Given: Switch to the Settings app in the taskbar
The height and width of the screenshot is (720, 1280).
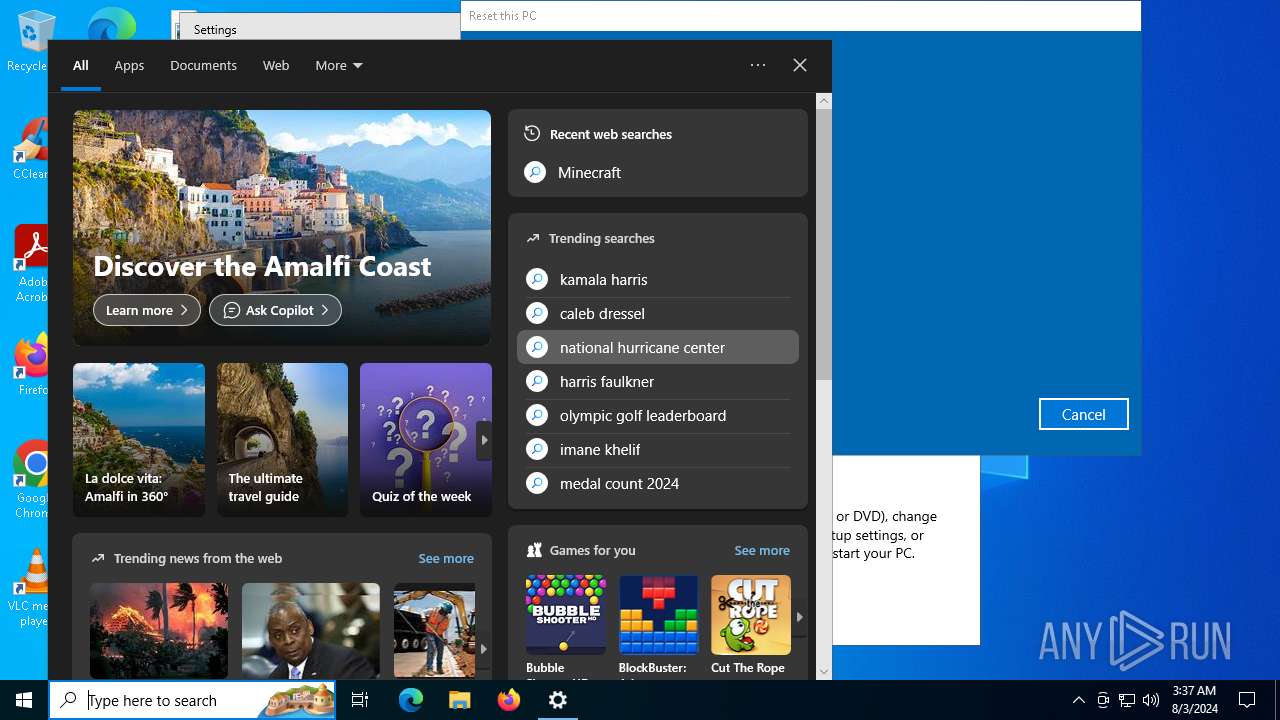Looking at the screenshot, I should [558, 700].
